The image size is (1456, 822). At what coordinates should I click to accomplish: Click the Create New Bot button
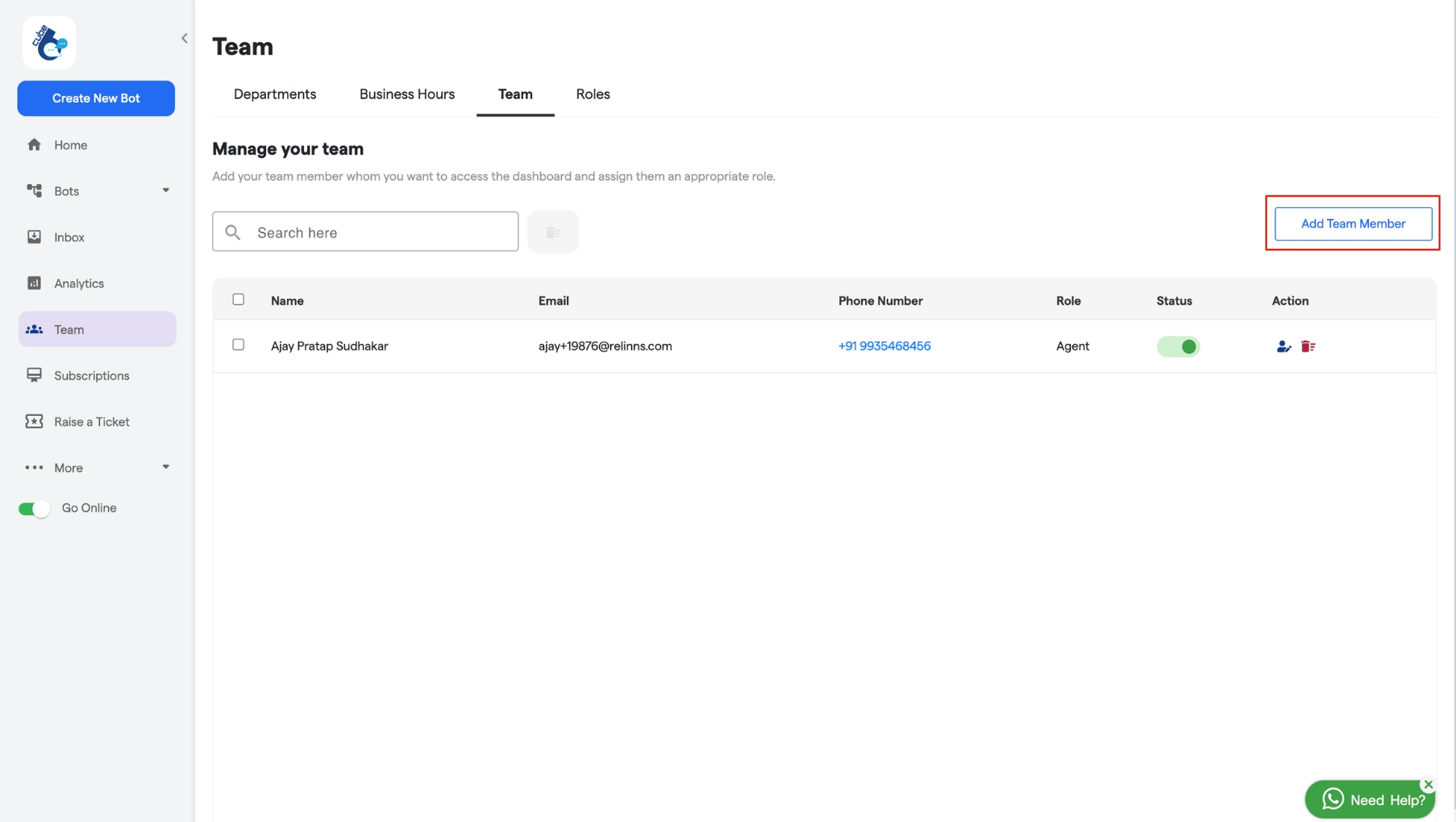point(96,98)
